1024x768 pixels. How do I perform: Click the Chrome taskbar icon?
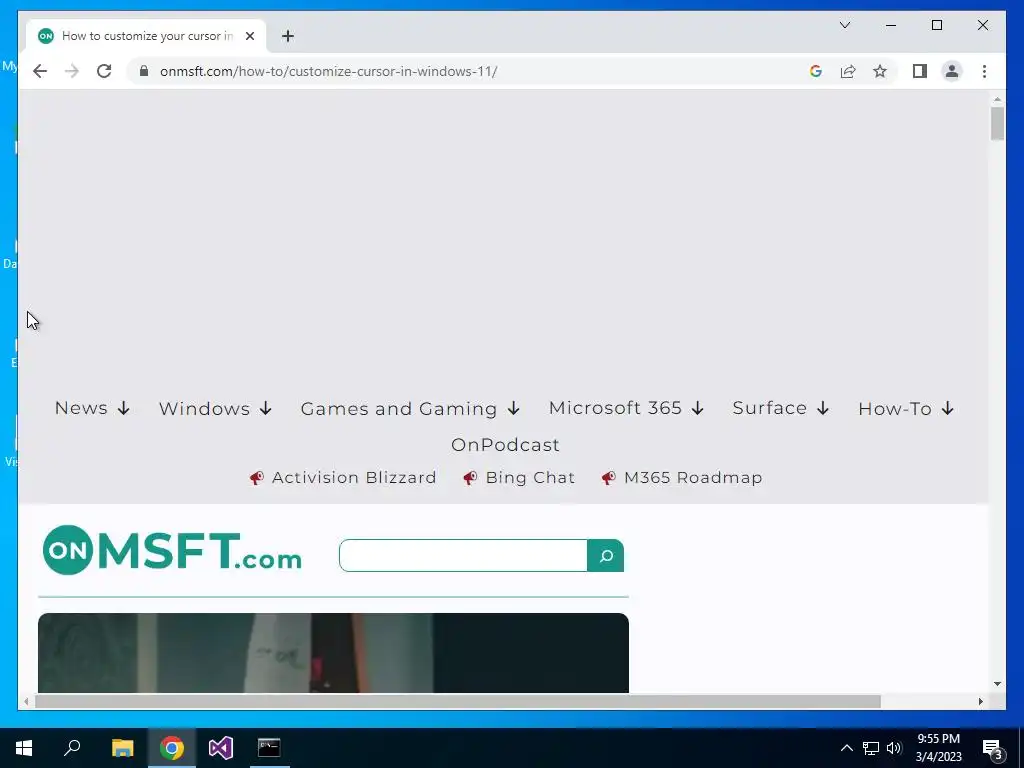click(172, 748)
